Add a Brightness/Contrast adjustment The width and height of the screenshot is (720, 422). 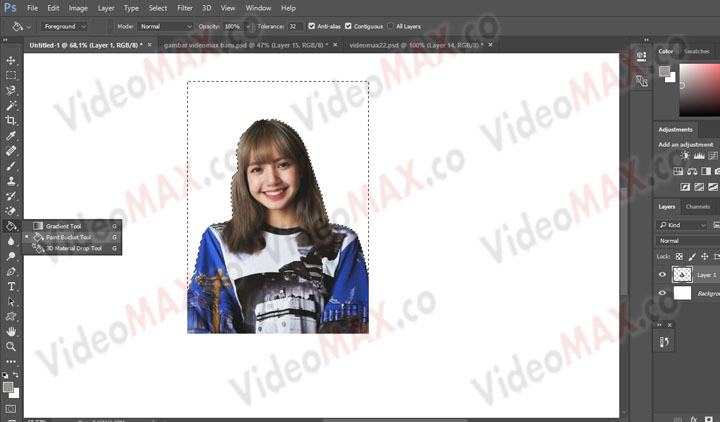pyautogui.click(x=685, y=156)
